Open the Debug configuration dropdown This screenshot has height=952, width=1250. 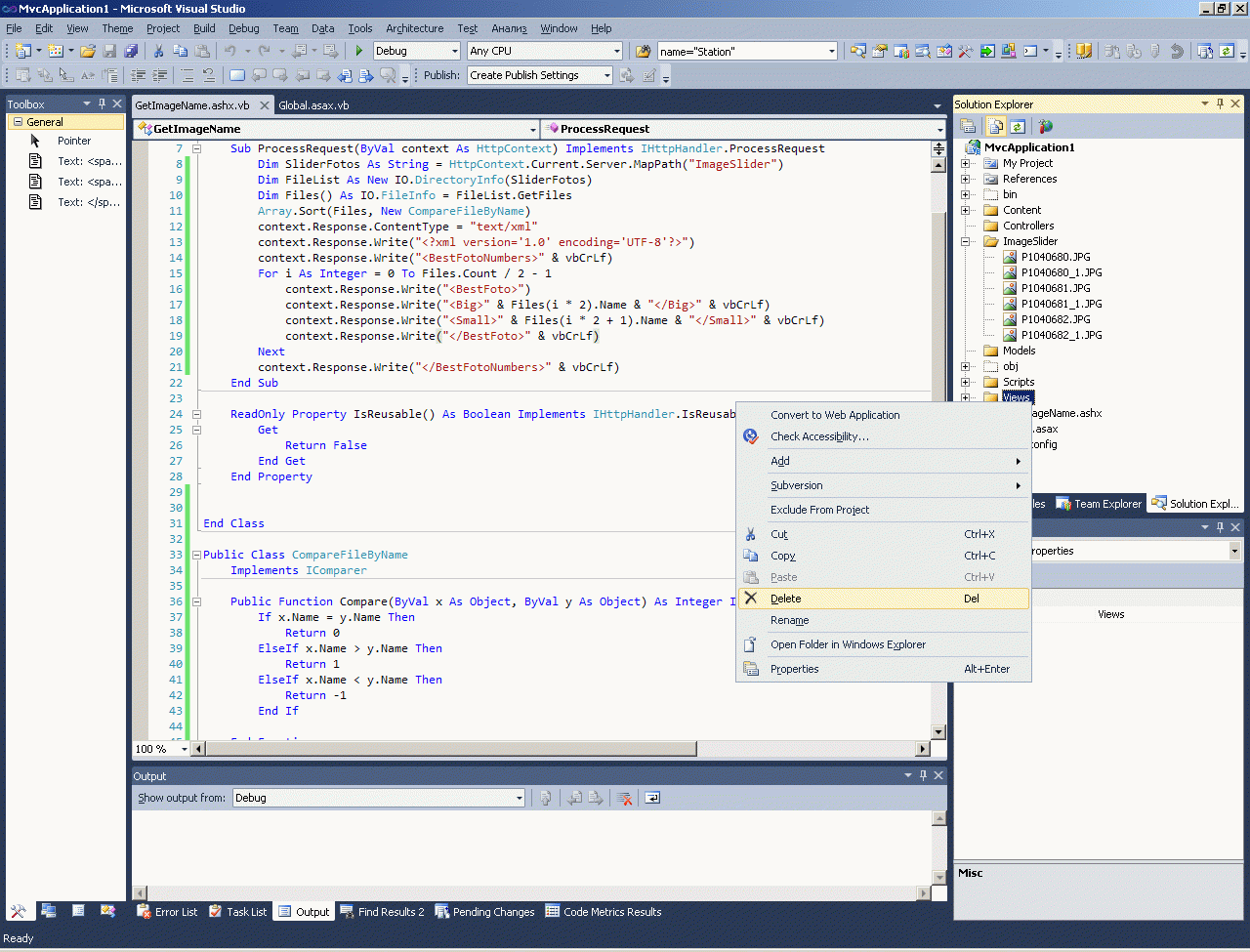(454, 51)
